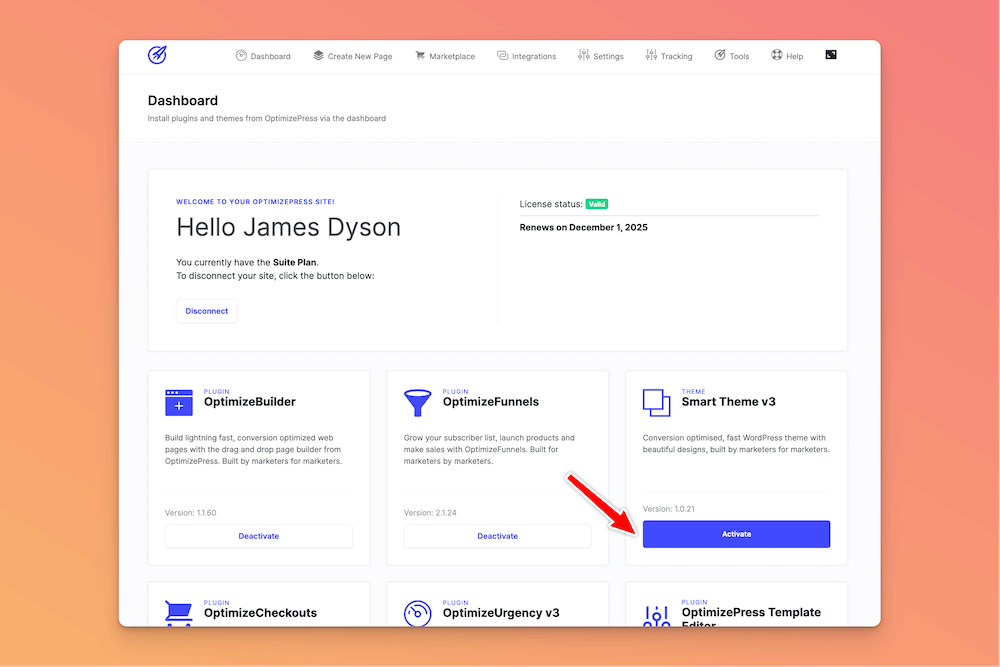Click 'Renews on December 1, 2025' text
The width and height of the screenshot is (1000, 667).
[x=584, y=228]
